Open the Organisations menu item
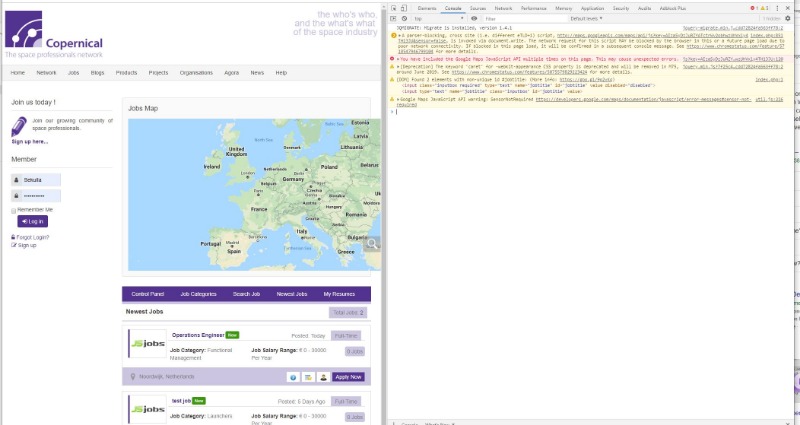This screenshot has width=800, height=425. point(196,73)
